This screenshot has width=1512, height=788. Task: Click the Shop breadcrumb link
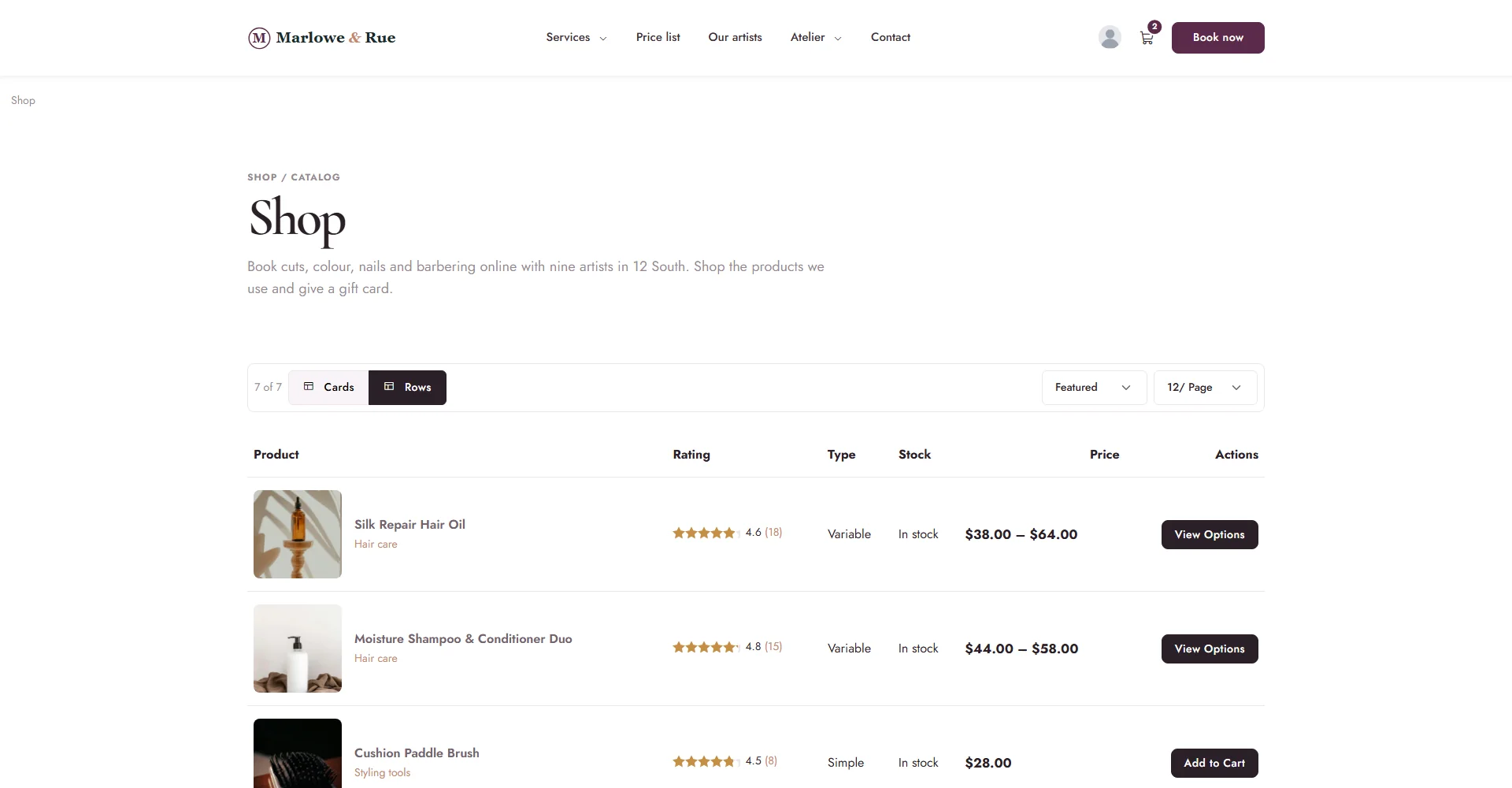point(23,100)
